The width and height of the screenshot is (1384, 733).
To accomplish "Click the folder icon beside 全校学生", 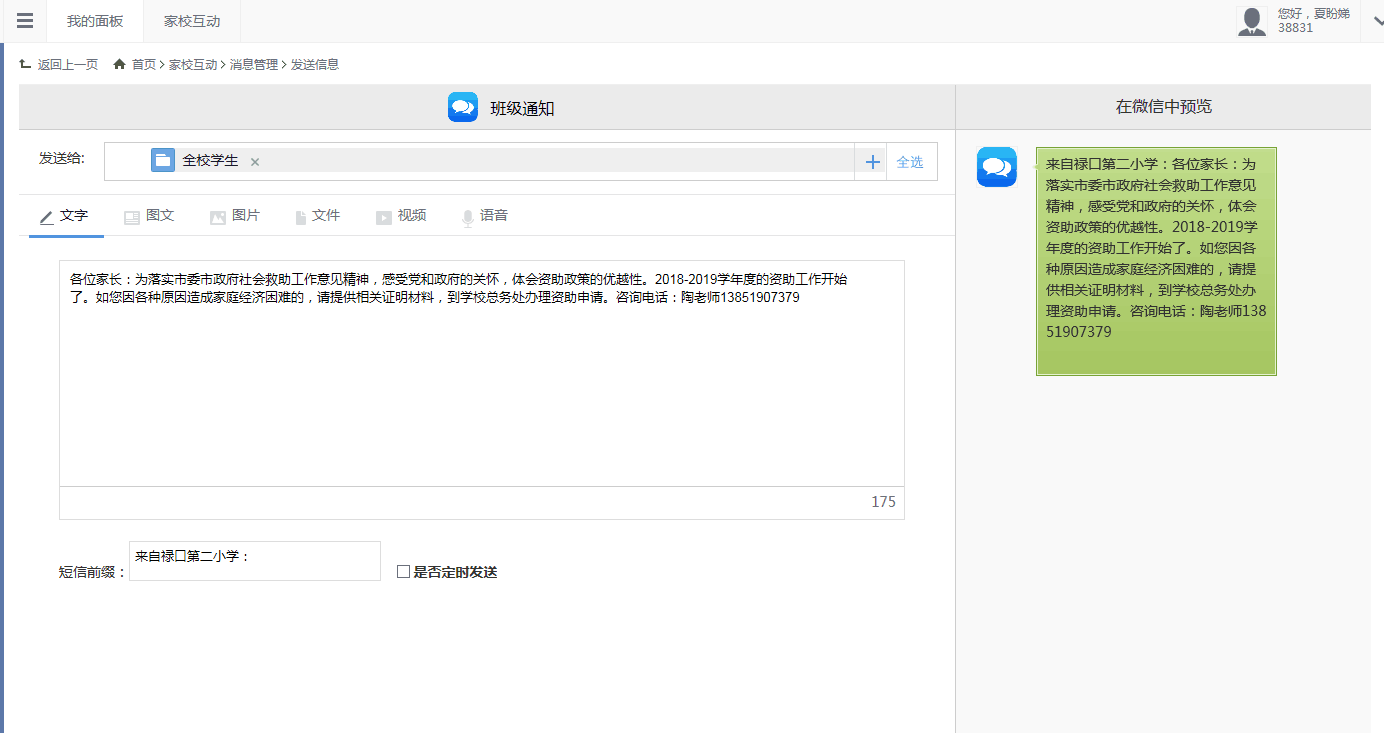I will (x=163, y=160).
